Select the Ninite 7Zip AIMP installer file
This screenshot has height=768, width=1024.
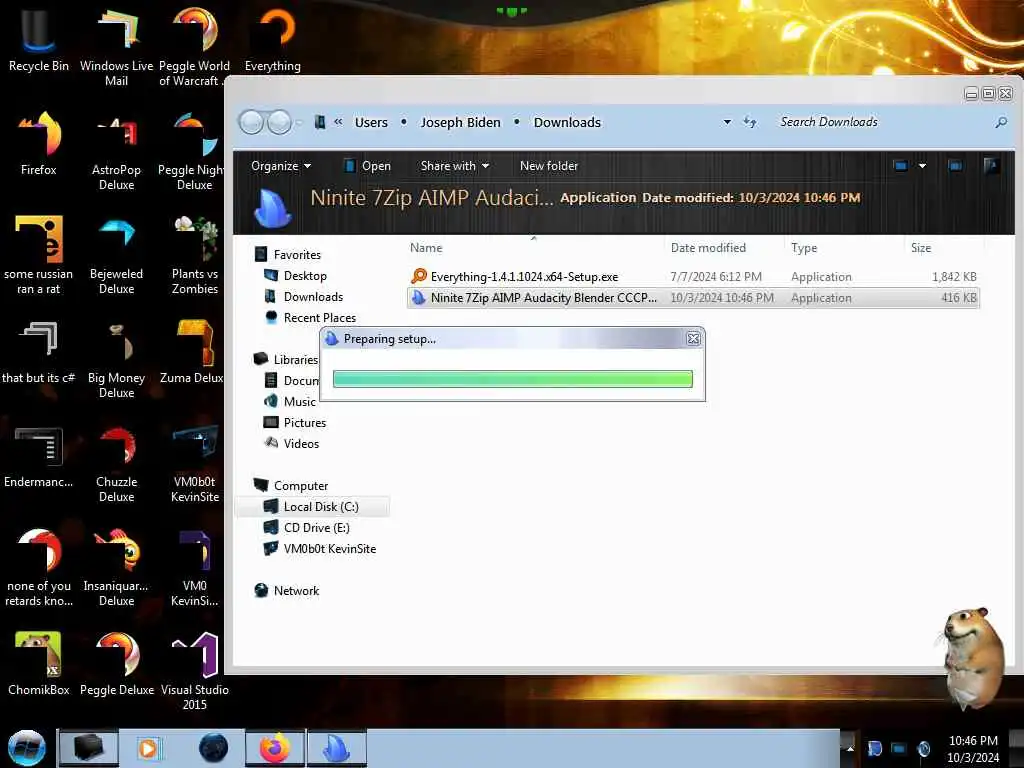click(x=693, y=298)
